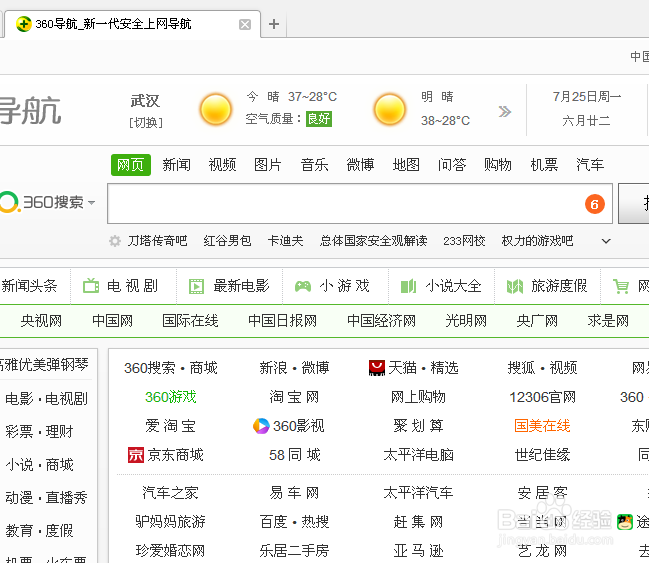The width and height of the screenshot is (649, 563).
Task: Click the TV icon beside 电视剧
Action: [91, 286]
